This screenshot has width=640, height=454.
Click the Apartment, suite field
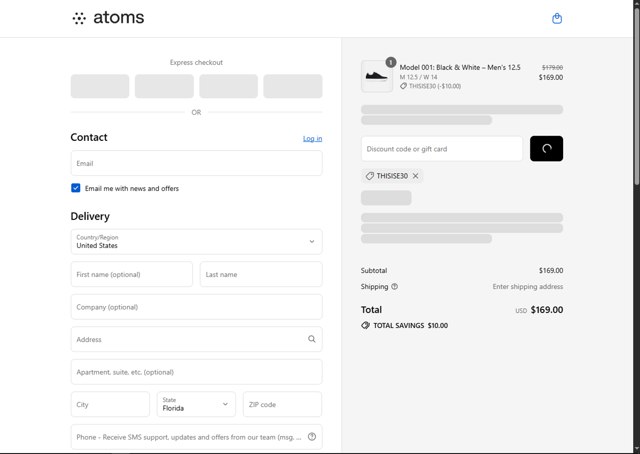coord(196,372)
